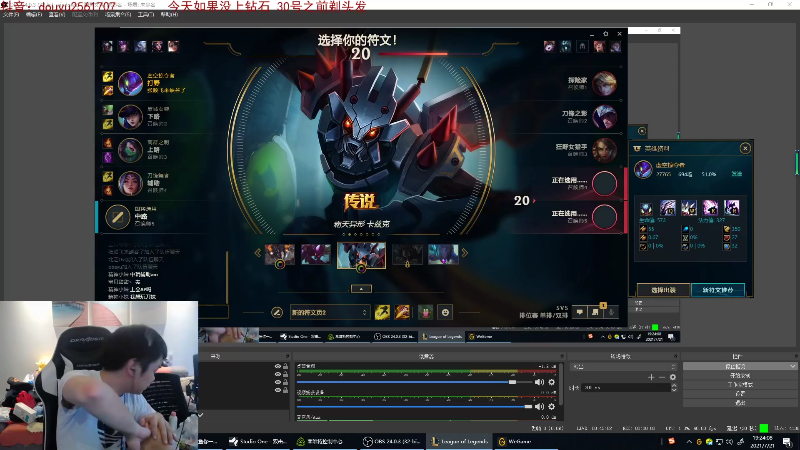Open the notes icon with badge

point(595,312)
